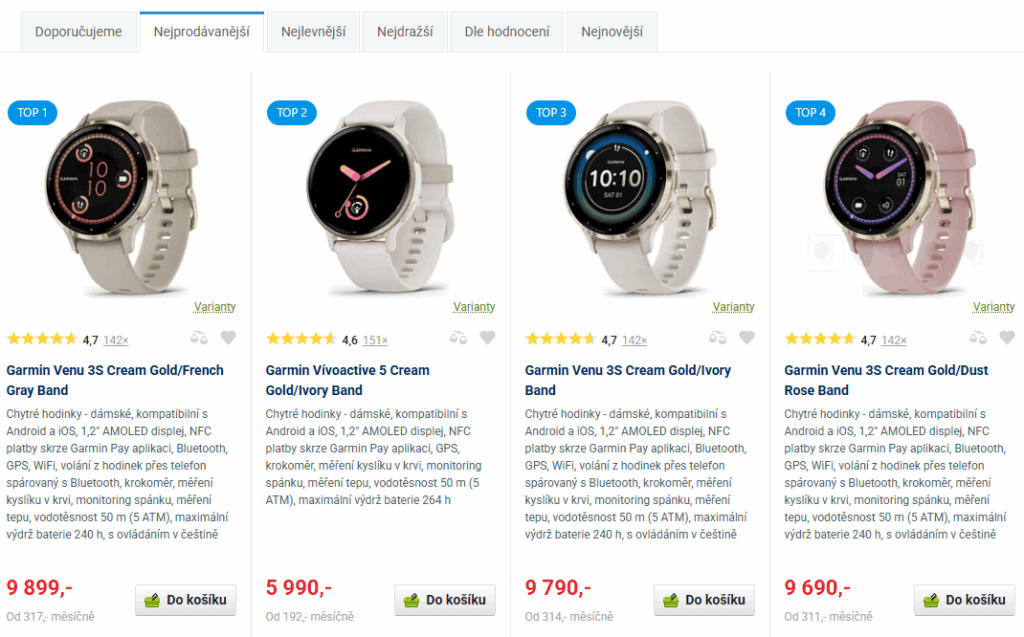This screenshot has height=637, width=1024.
Task: Favorite the Venu 3S French Gray watch
Action: point(228,337)
